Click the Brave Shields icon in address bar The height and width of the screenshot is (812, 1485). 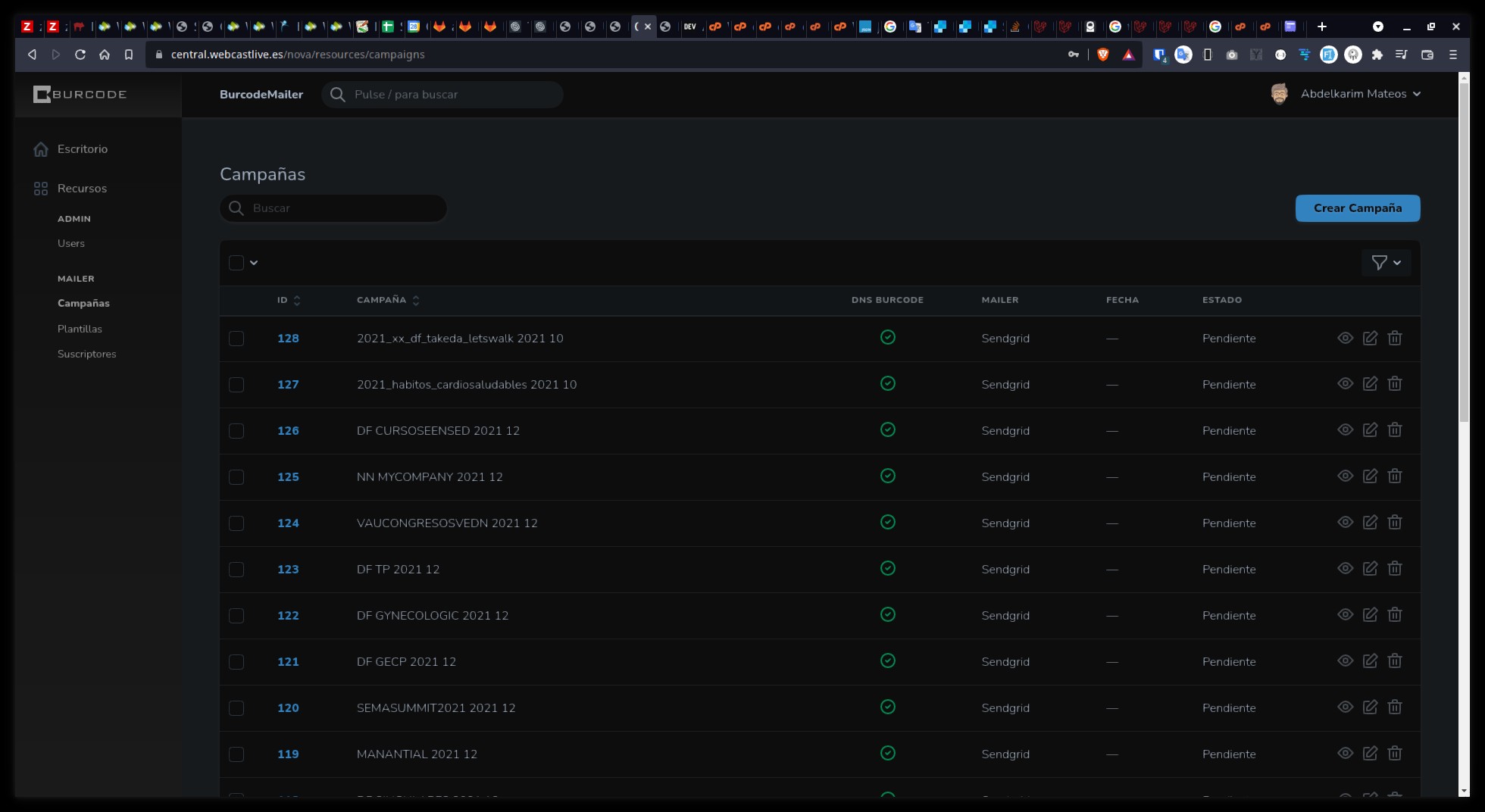pos(1103,55)
